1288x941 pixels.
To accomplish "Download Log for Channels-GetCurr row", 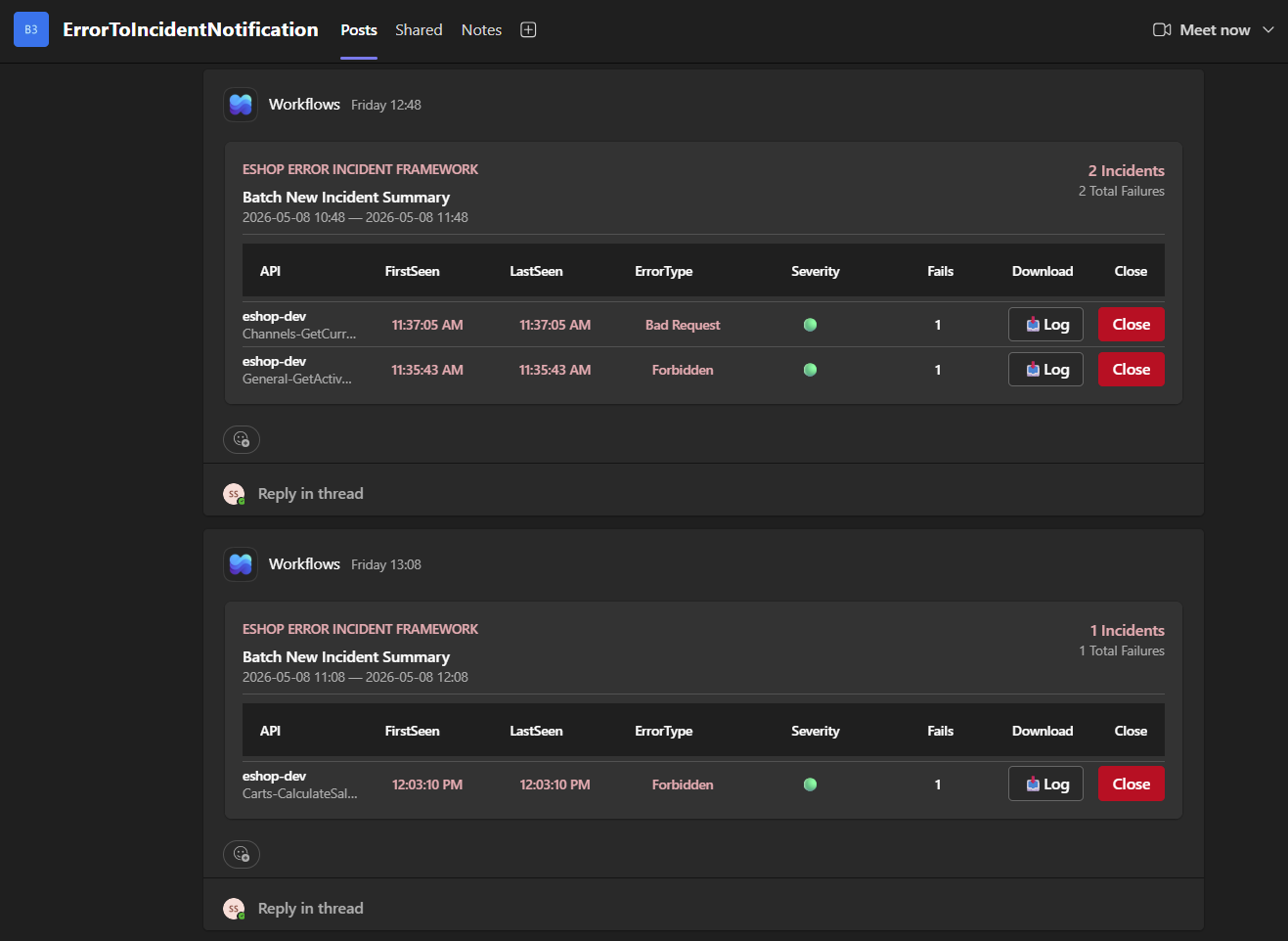I will 1045,325.
